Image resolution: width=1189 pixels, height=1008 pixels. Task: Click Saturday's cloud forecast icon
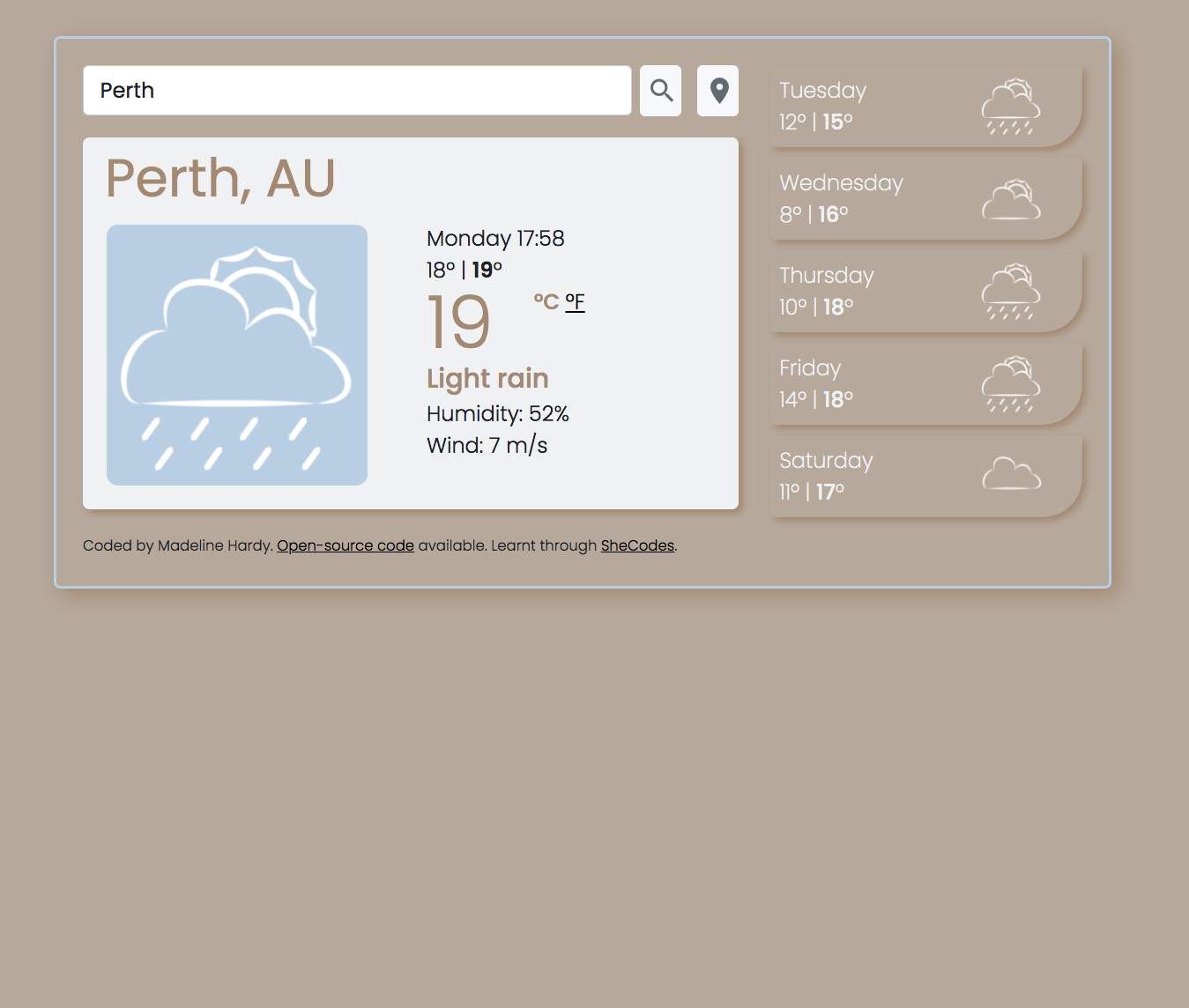[1011, 473]
